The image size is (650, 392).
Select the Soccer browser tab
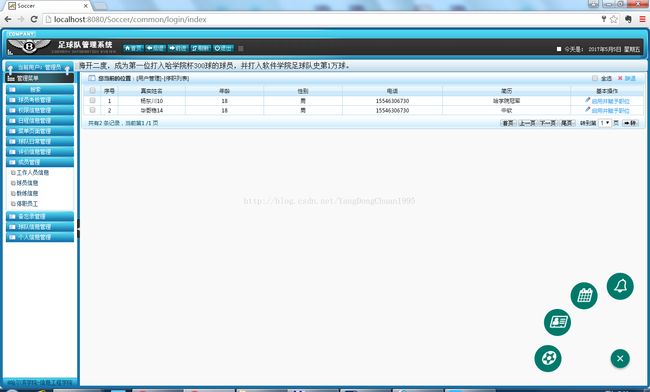pyautogui.click(x=48, y=6)
